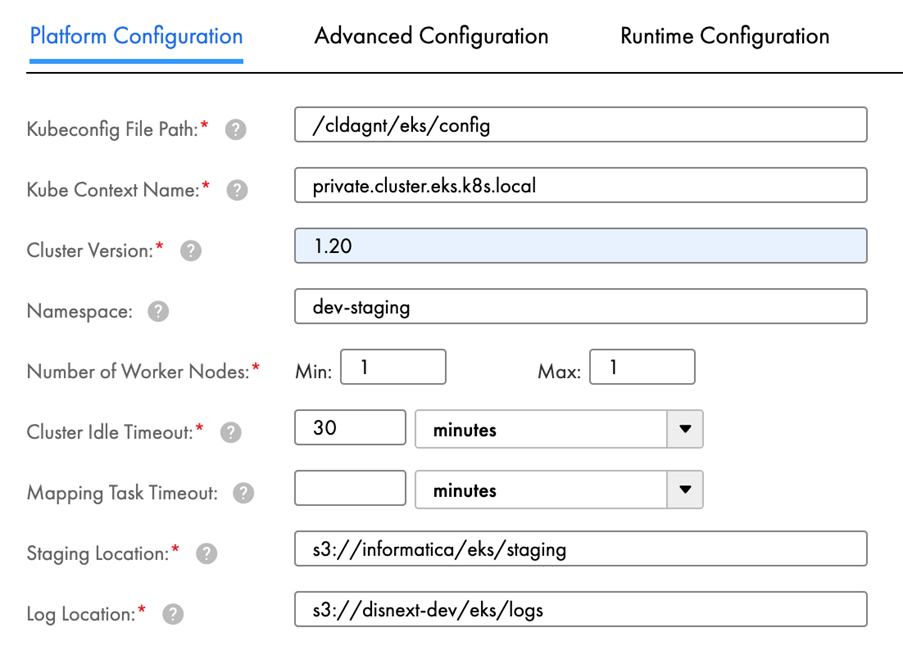Click the Kubeconfig File Path field

(580, 125)
